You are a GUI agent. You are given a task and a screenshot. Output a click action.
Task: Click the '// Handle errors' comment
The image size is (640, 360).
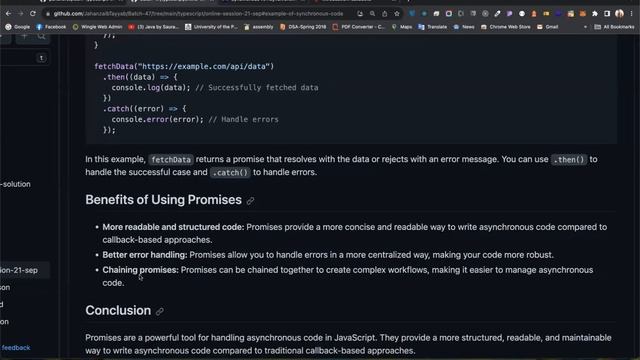tap(243, 119)
